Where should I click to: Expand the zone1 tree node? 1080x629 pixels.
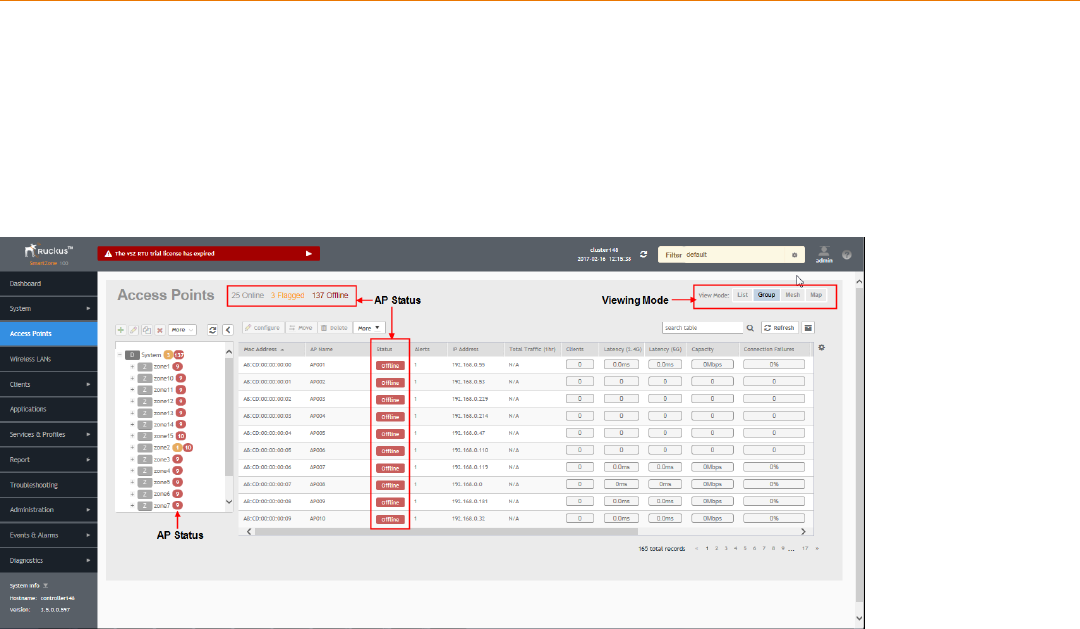click(132, 367)
